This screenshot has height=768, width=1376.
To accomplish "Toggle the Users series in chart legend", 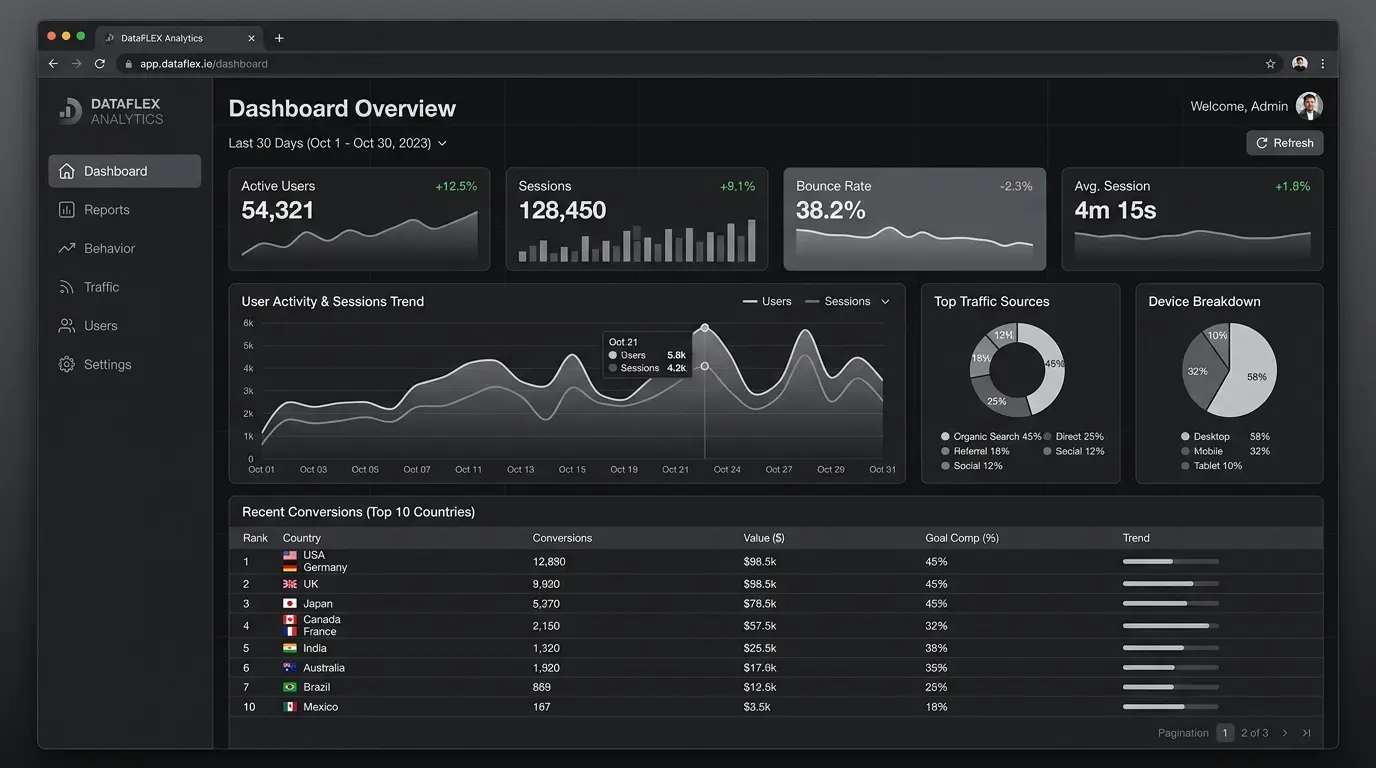I will point(767,301).
